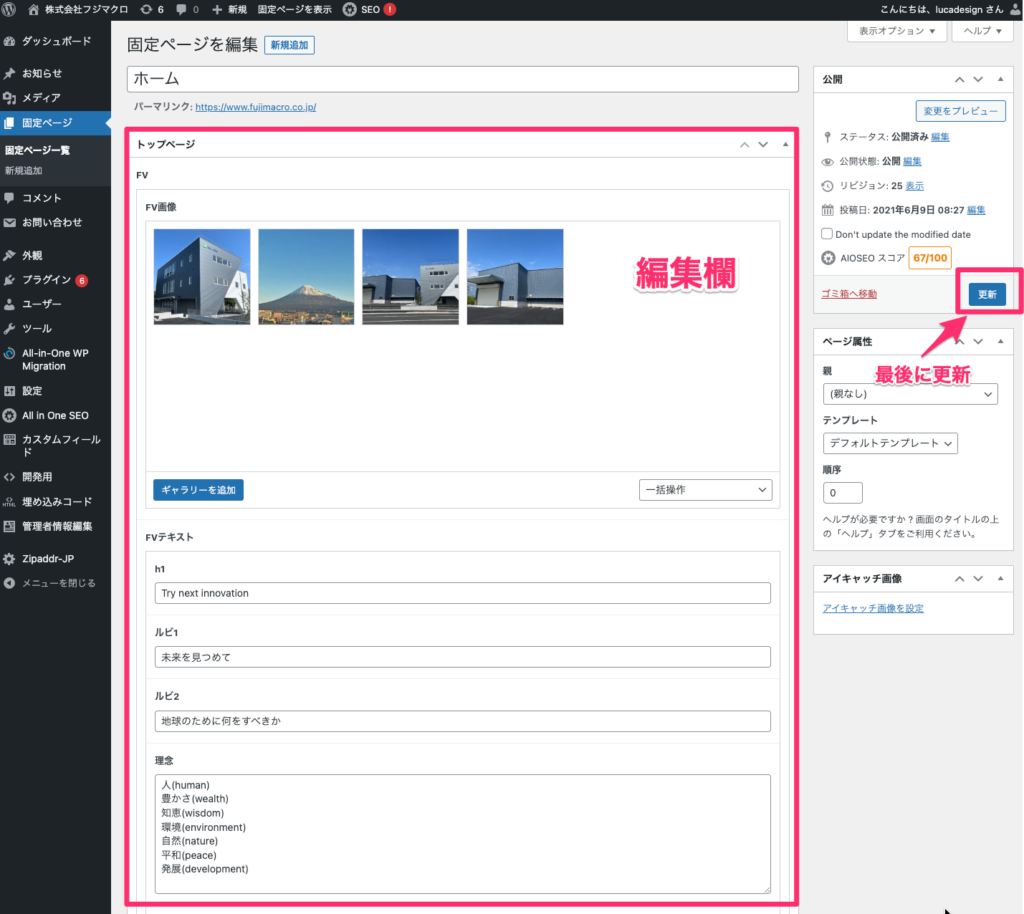
Task: Expand the 表示オプション tab
Action: coord(897,32)
